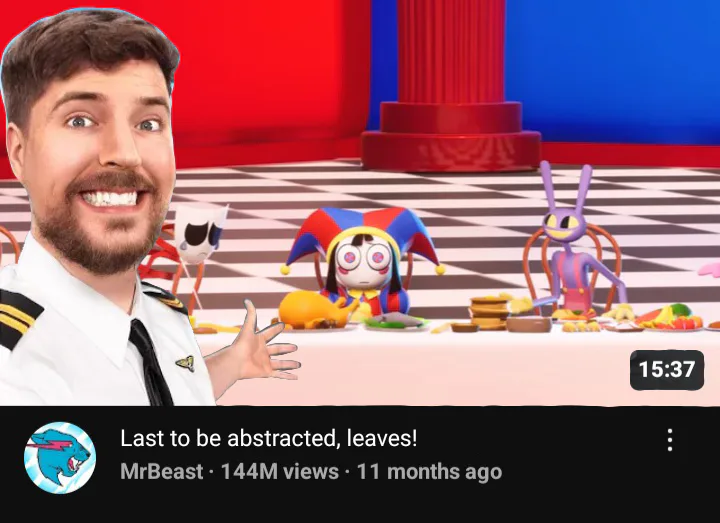Click the red pillar base
This screenshot has height=523, width=720.
pos(450,138)
